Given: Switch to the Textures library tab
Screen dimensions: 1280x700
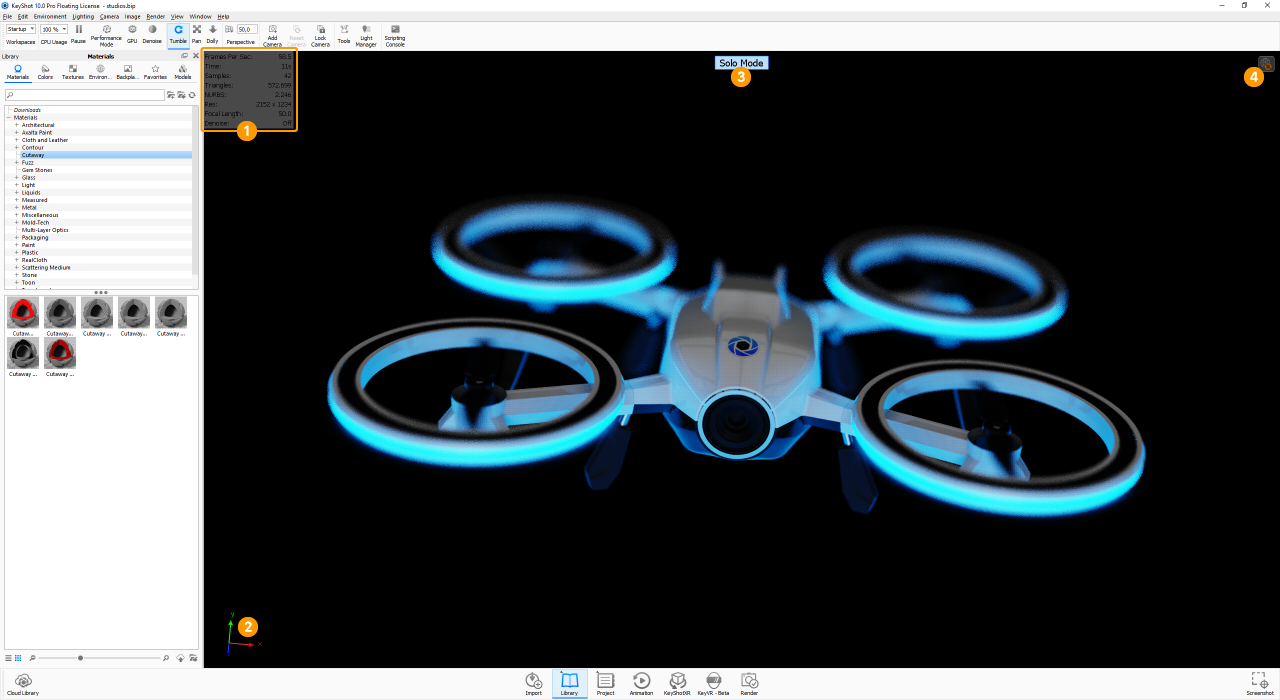Looking at the screenshot, I should pyautogui.click(x=72, y=69).
